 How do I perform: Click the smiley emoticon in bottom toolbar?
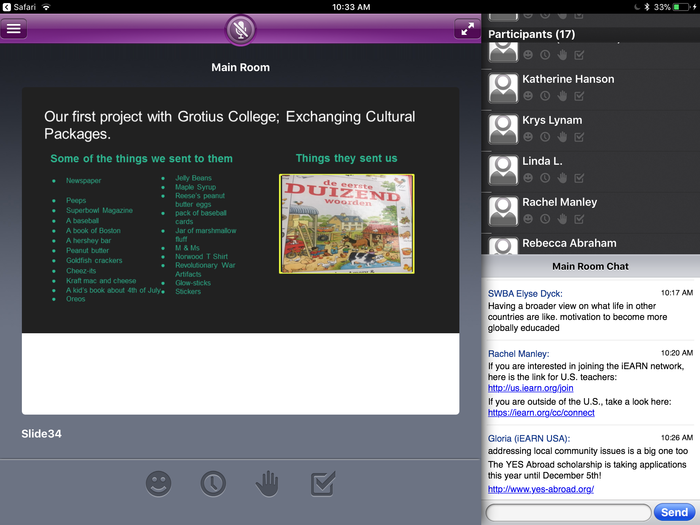(x=158, y=484)
